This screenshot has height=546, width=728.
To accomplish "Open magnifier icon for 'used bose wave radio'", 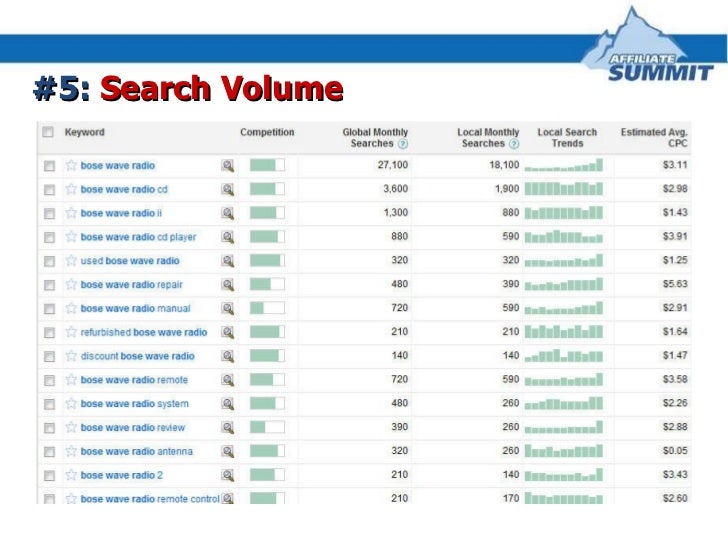I will 228,261.
